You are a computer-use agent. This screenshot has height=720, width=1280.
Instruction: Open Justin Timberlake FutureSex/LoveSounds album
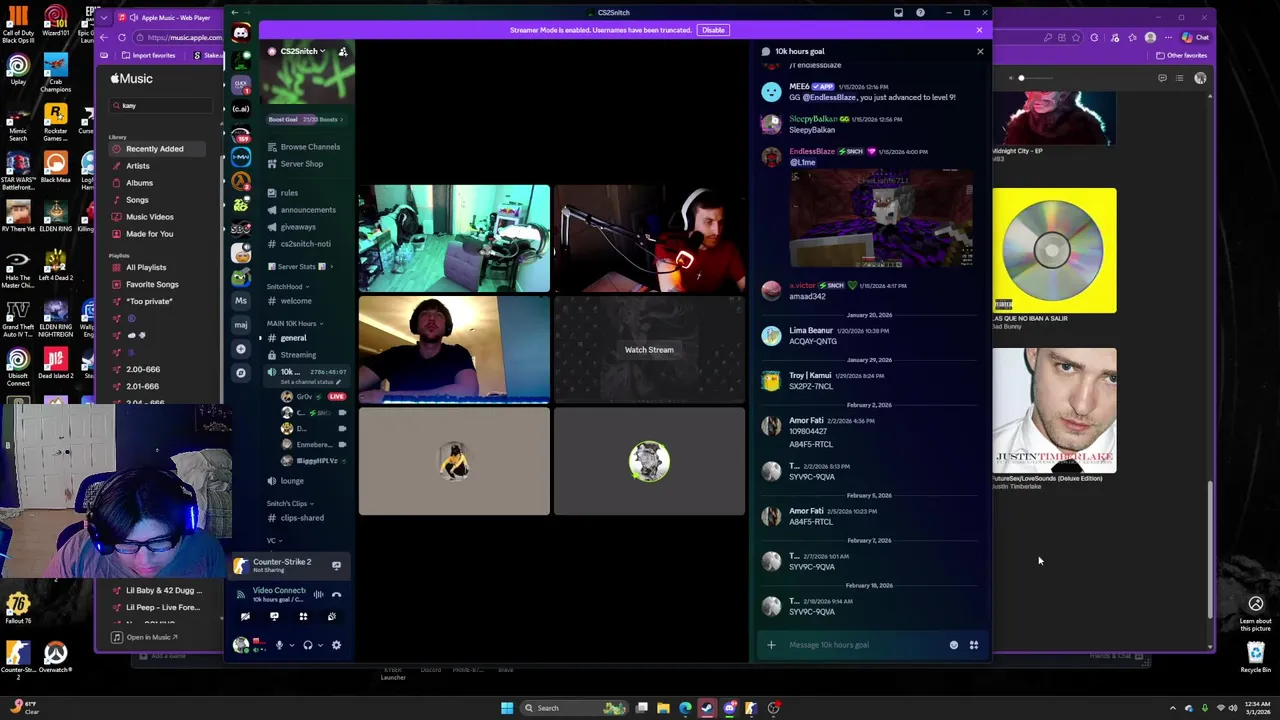point(1054,410)
